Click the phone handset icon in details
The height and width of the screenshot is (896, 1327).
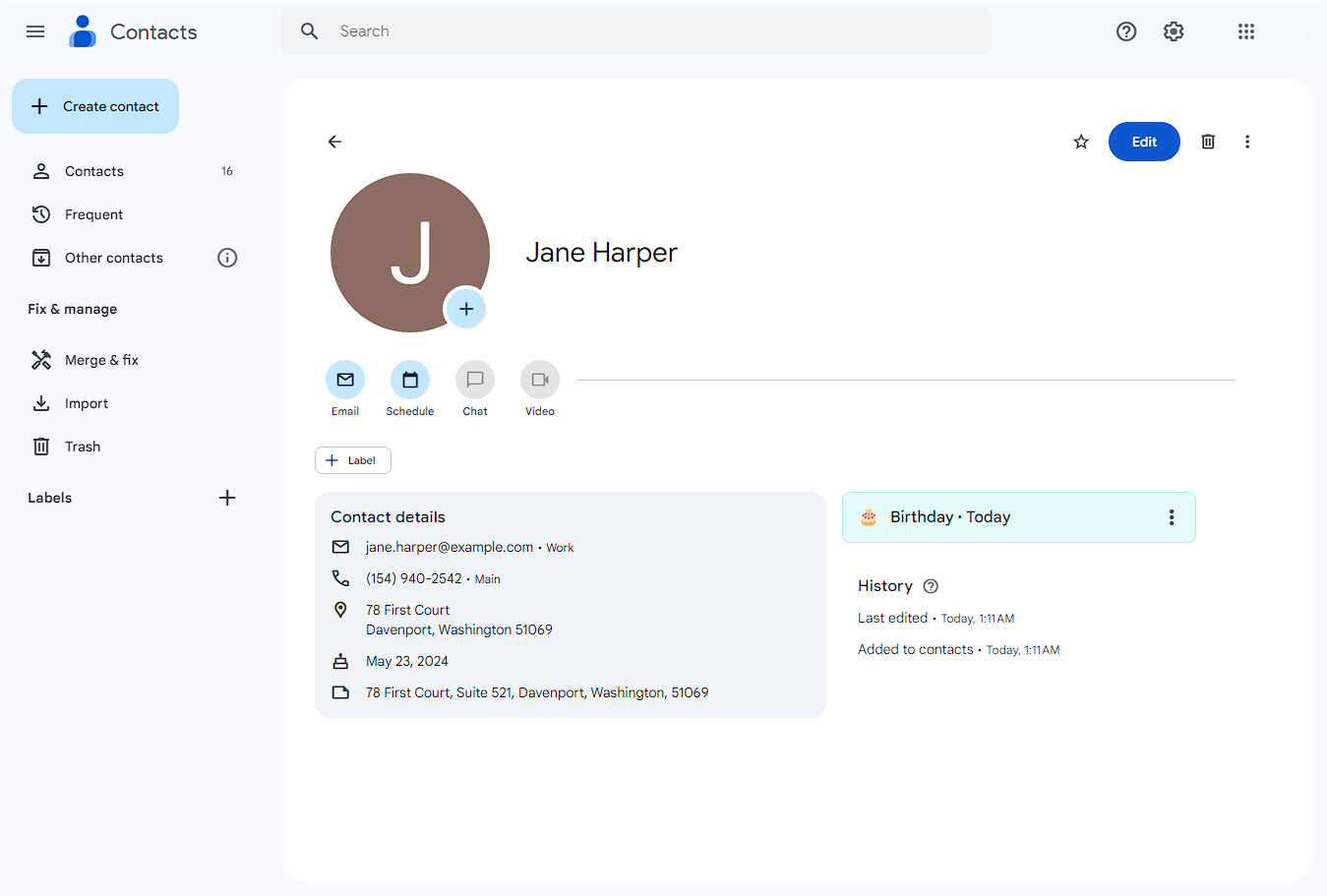(340, 578)
